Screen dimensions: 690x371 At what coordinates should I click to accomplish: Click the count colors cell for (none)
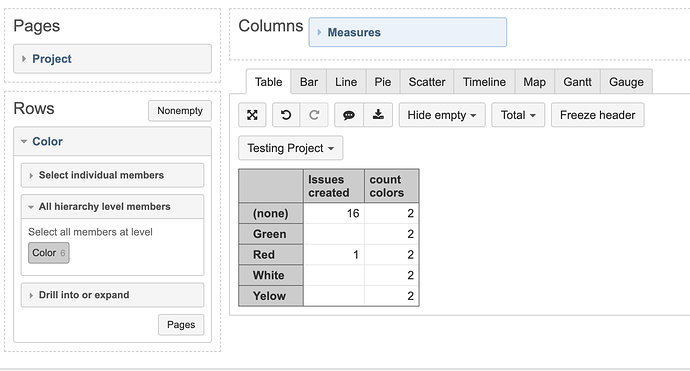pos(392,213)
